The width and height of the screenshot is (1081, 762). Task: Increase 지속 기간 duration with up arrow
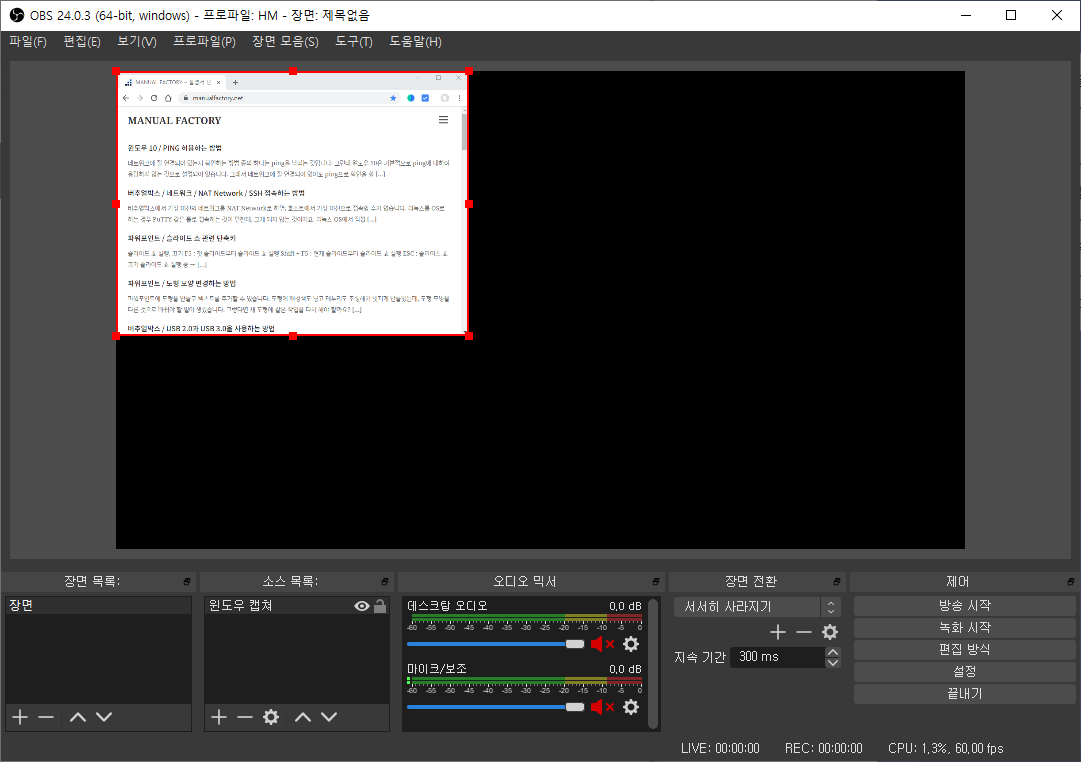[833, 652]
